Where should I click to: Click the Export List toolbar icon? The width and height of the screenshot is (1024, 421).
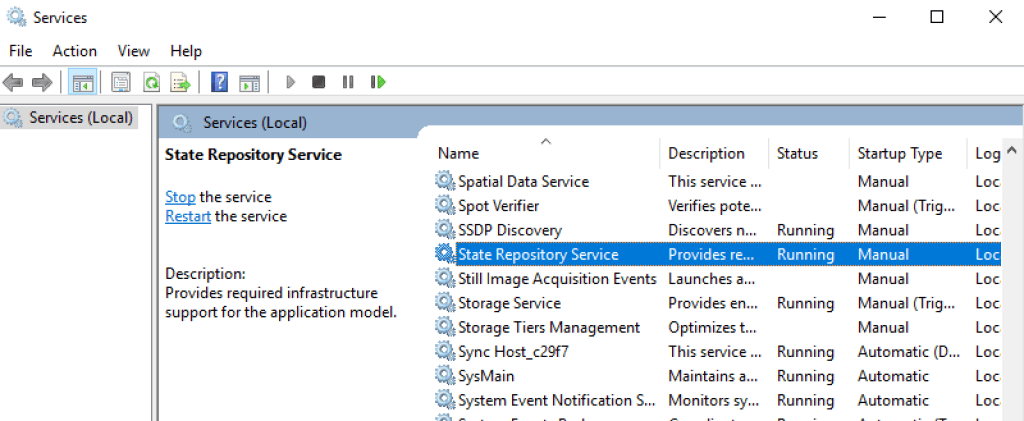(x=180, y=82)
